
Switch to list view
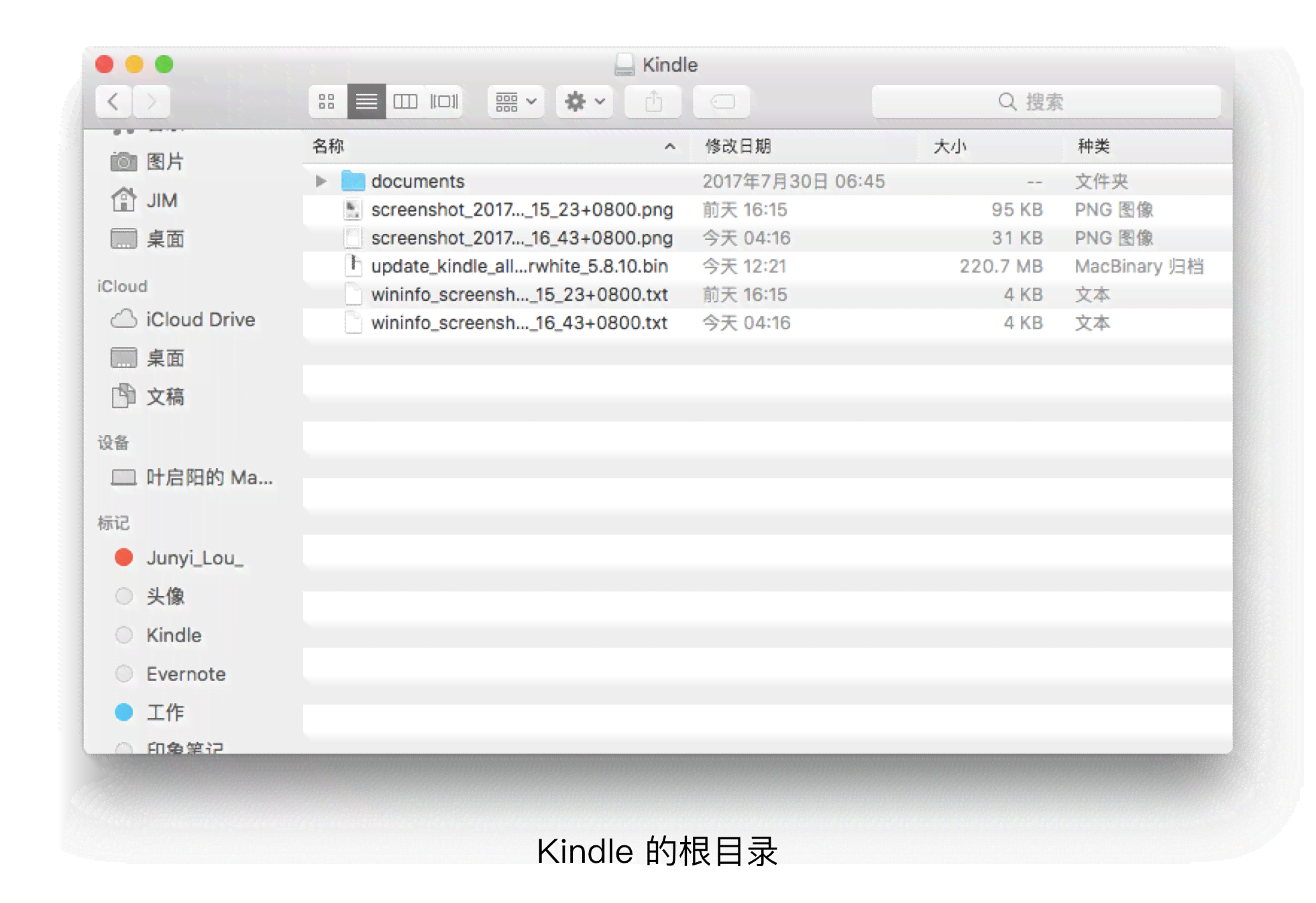pyautogui.click(x=366, y=102)
